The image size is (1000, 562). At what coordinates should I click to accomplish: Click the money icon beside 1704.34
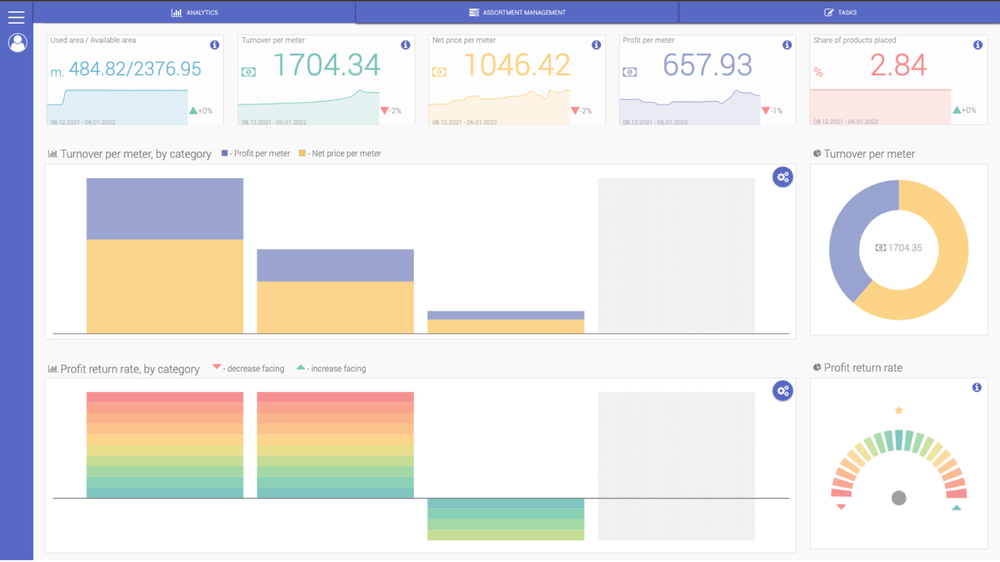[x=248, y=72]
